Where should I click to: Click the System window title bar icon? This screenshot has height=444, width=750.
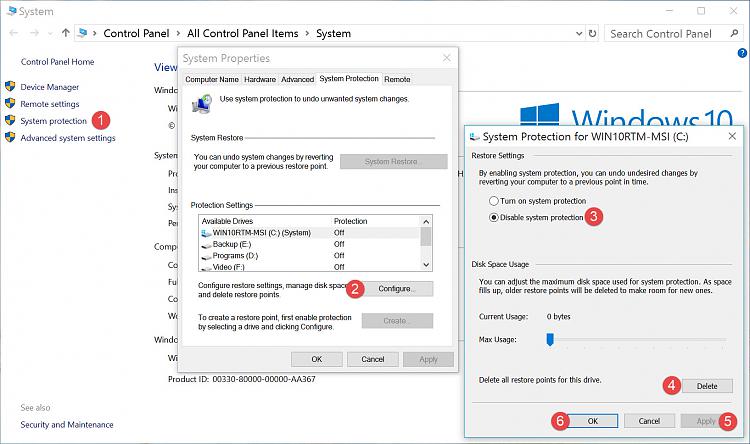point(11,11)
